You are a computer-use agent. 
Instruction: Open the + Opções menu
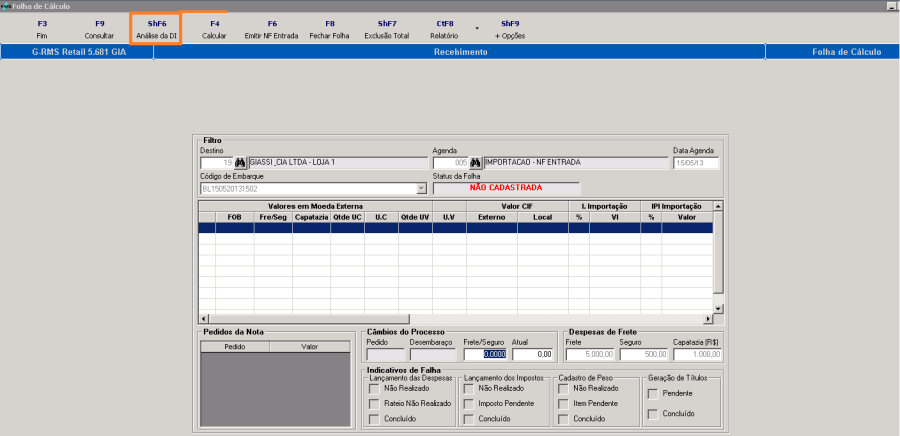click(x=510, y=30)
